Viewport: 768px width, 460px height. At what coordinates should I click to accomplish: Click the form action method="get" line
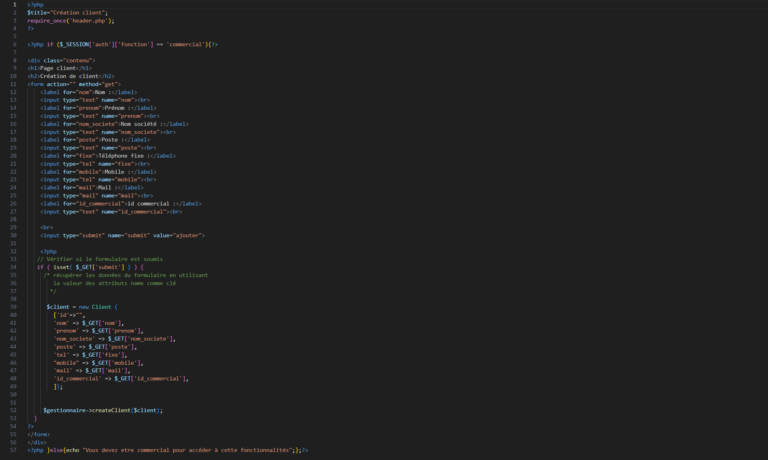(x=74, y=84)
